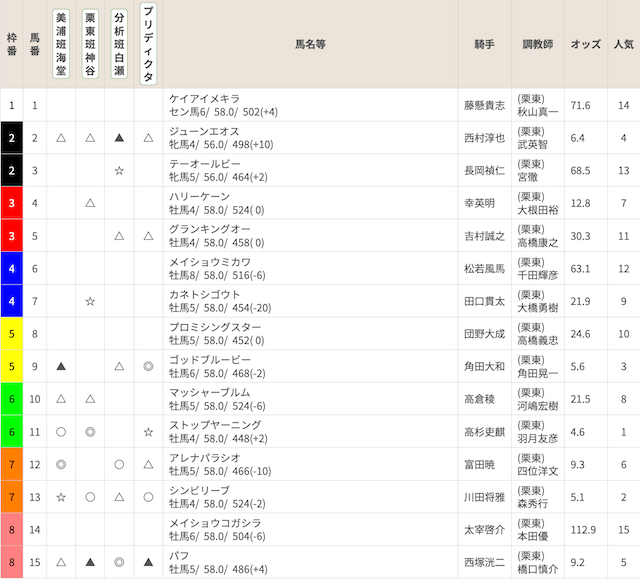This screenshot has height=580, width=640.
Task: Click the 白瀬 triangle mark for シンビリーブ
Action: 119,497
